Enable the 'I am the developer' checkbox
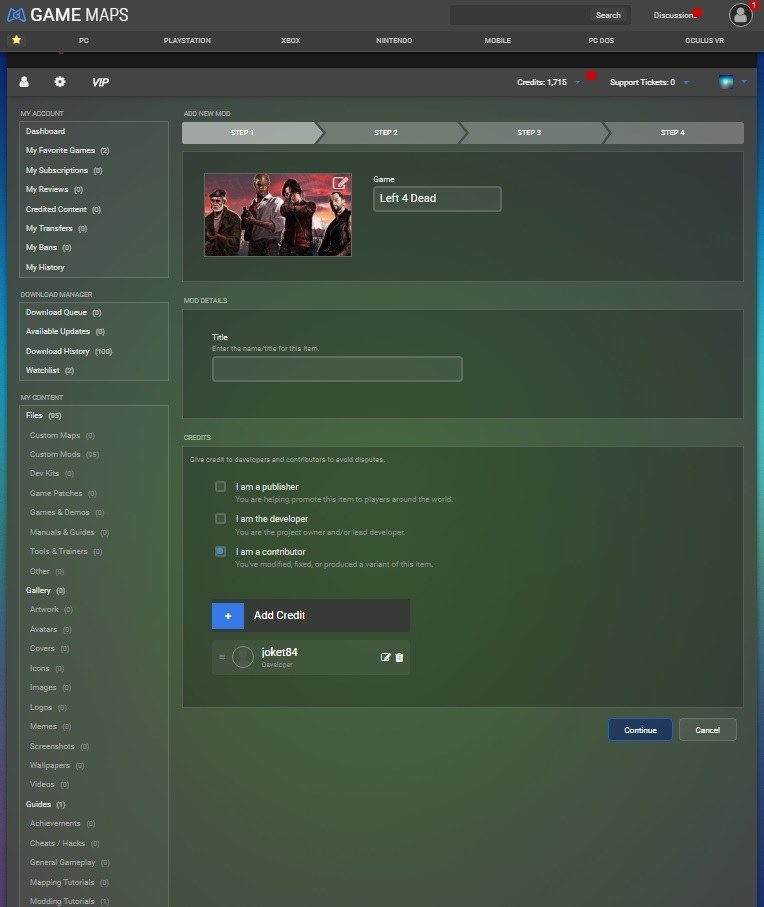Viewport: 764px width, 907px height. [220, 519]
